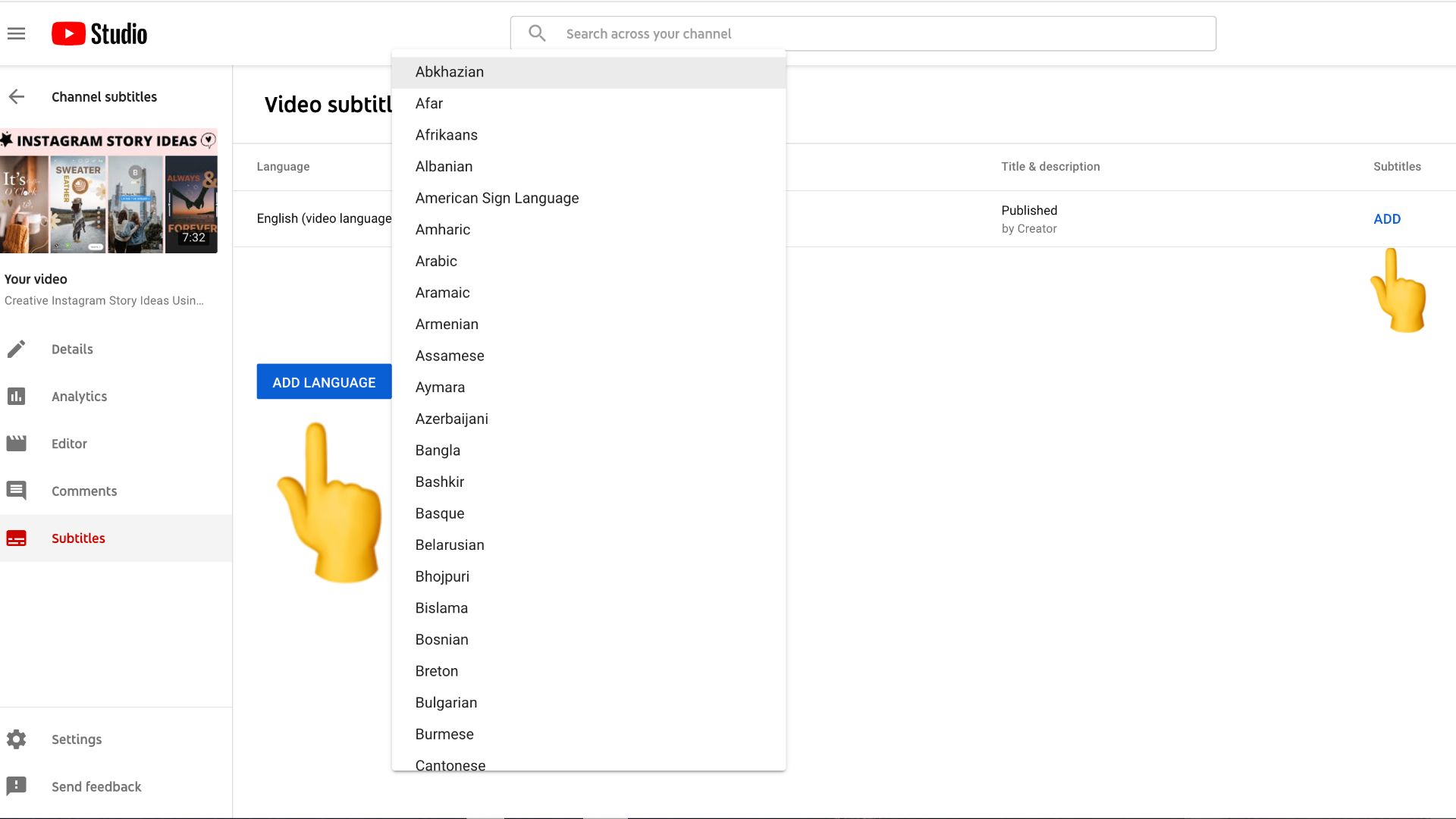Choose American Sign Language option

[497, 198]
